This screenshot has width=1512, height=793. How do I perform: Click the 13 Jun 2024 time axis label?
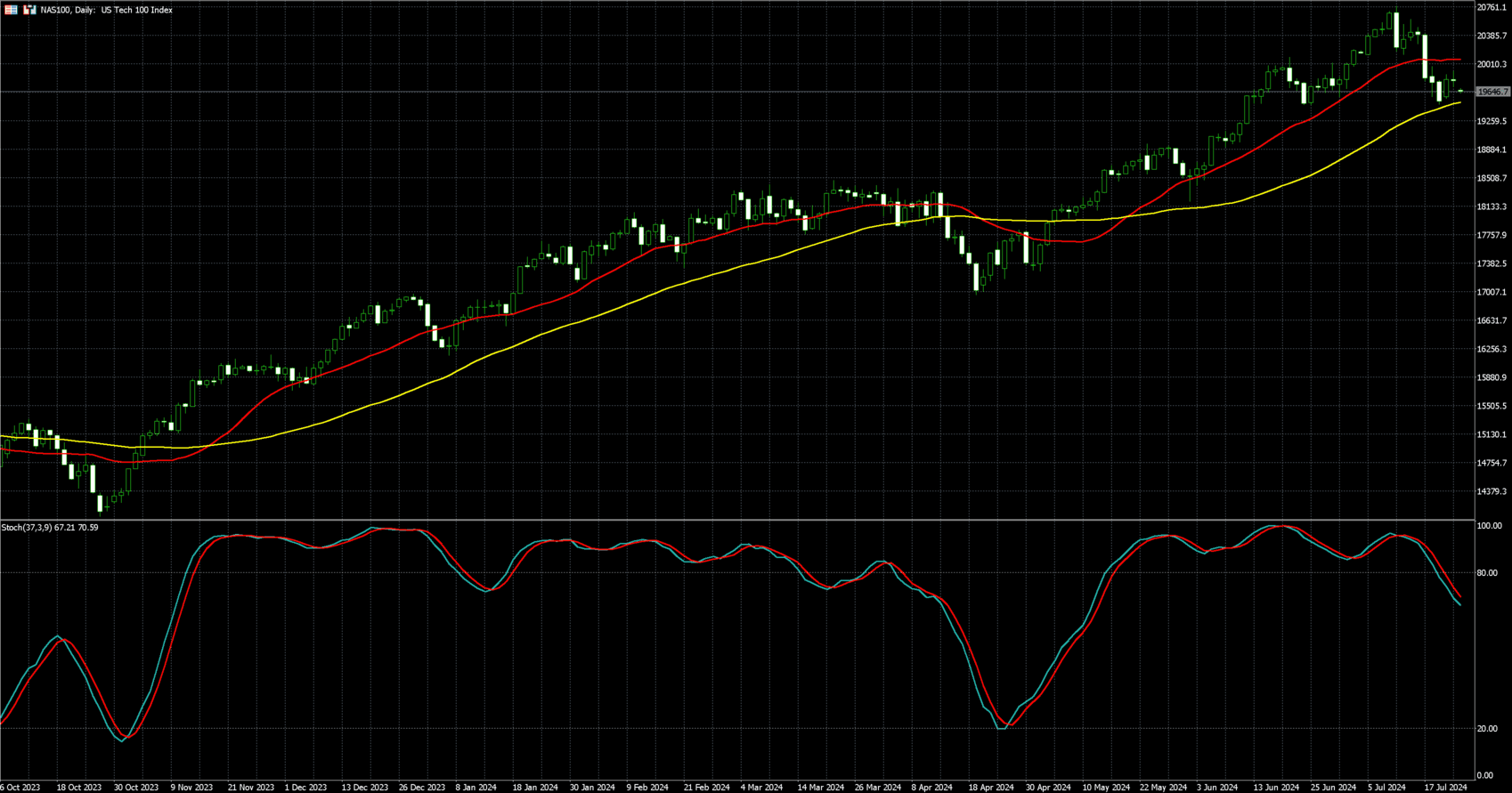1276,787
